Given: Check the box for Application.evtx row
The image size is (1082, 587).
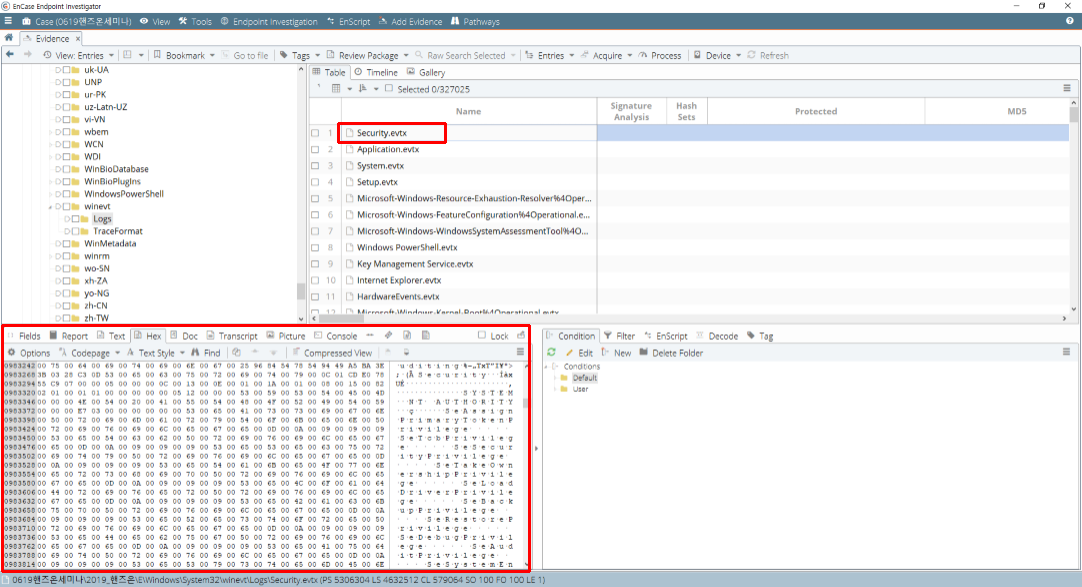Looking at the screenshot, I should pos(315,149).
